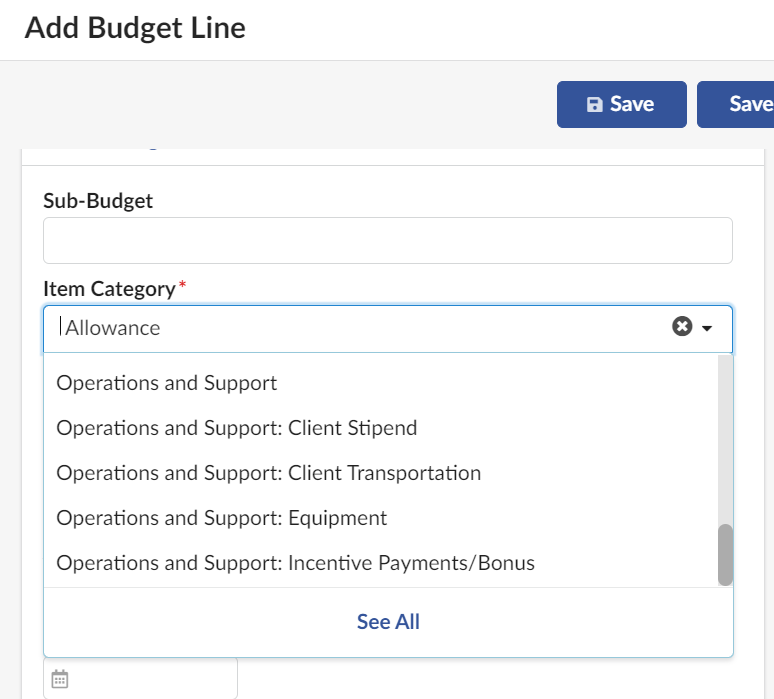This screenshot has height=699, width=774.
Task: Select 'Operations and Support: Equipment' option
Action: point(222,518)
